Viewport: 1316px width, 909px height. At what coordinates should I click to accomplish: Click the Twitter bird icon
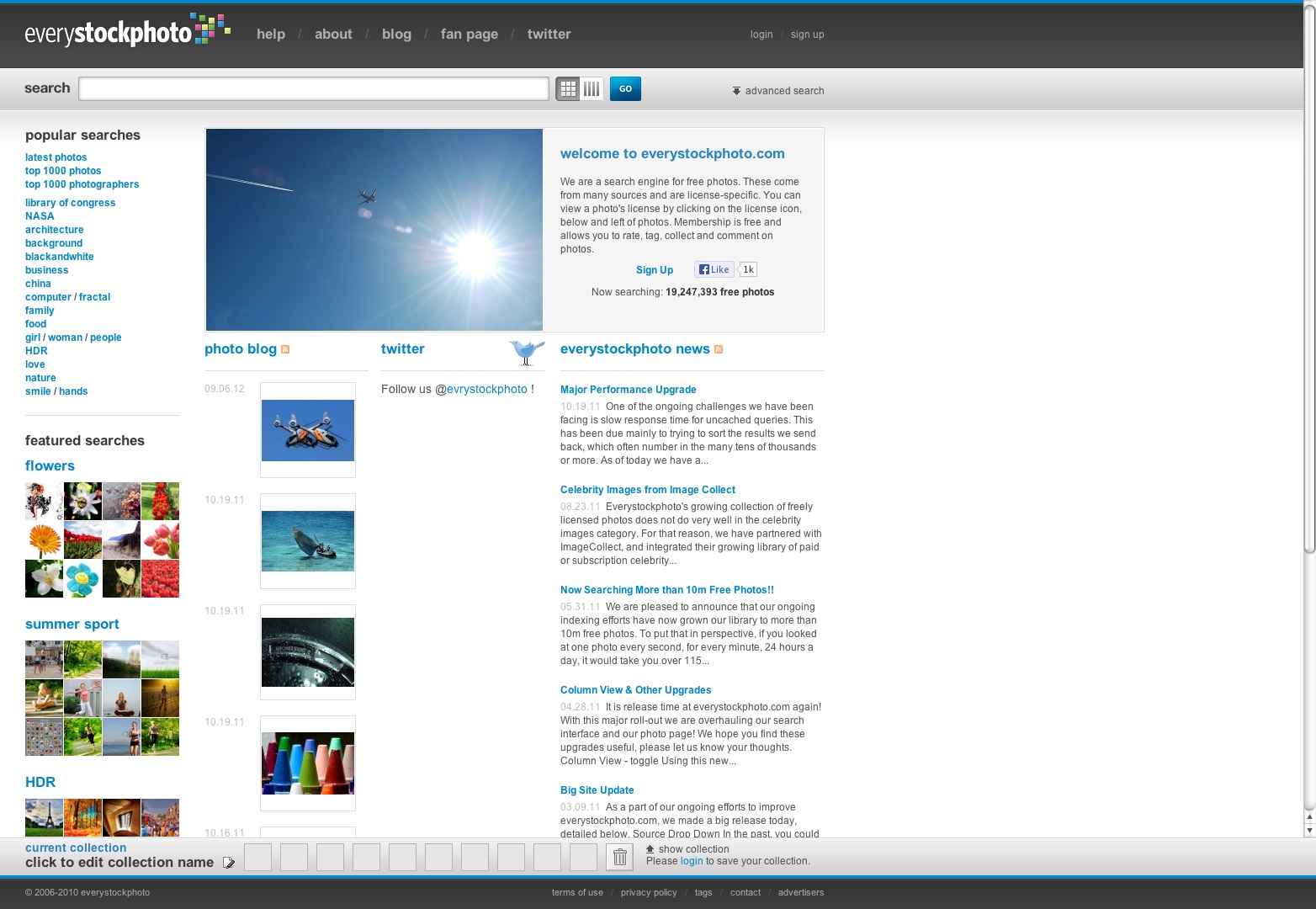(x=527, y=352)
